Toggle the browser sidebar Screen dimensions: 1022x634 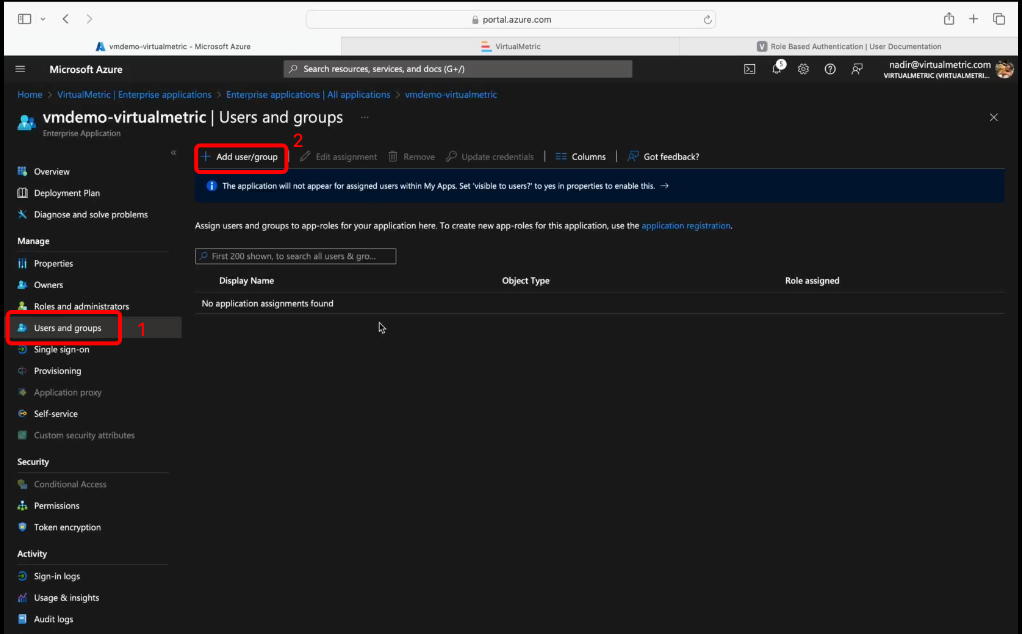25,19
